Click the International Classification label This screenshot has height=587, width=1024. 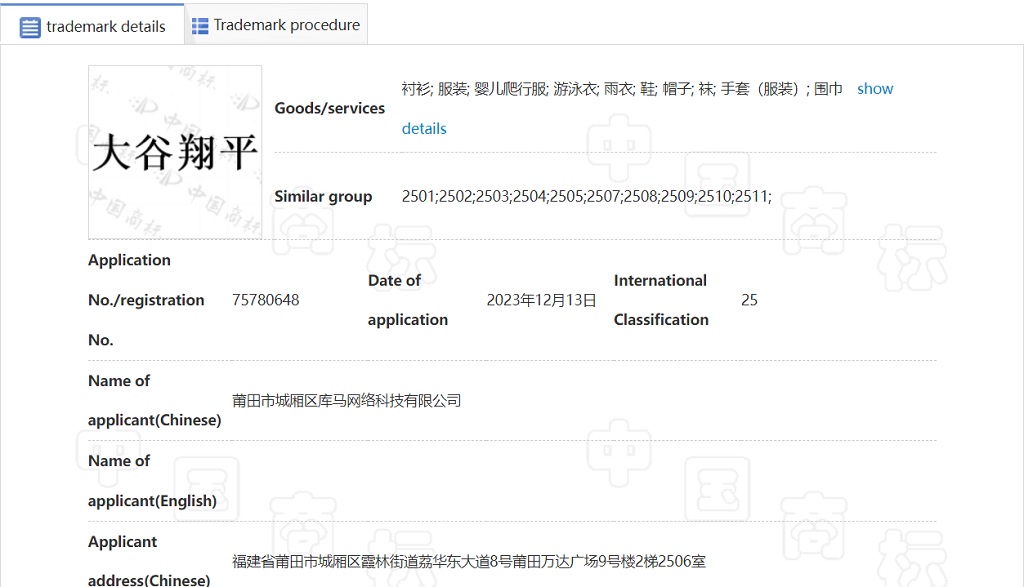(x=661, y=300)
